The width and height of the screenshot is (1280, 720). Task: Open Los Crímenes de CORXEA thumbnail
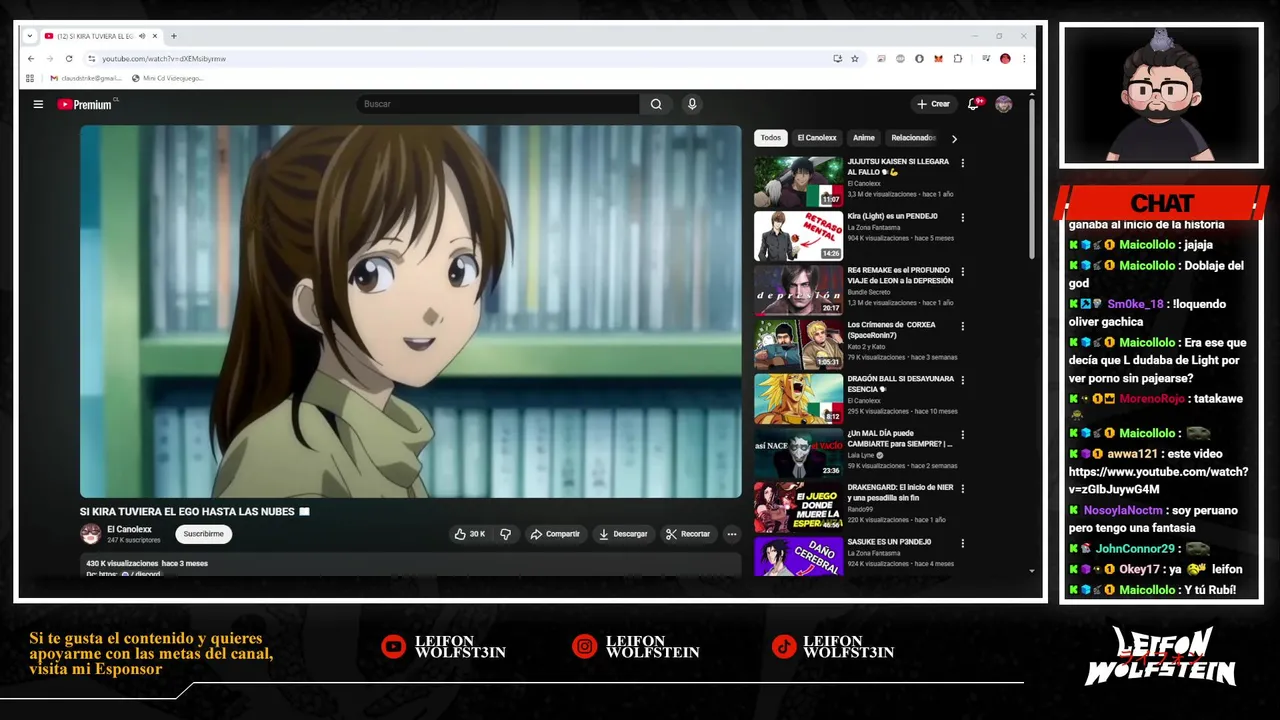798,344
